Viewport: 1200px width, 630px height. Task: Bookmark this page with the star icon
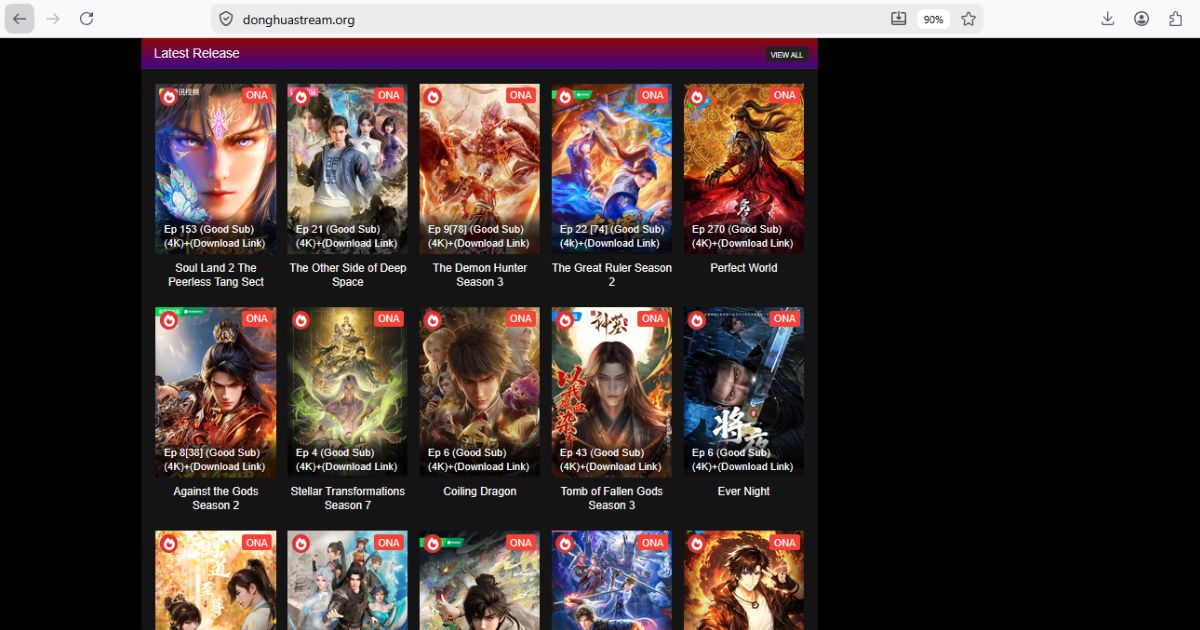968,19
